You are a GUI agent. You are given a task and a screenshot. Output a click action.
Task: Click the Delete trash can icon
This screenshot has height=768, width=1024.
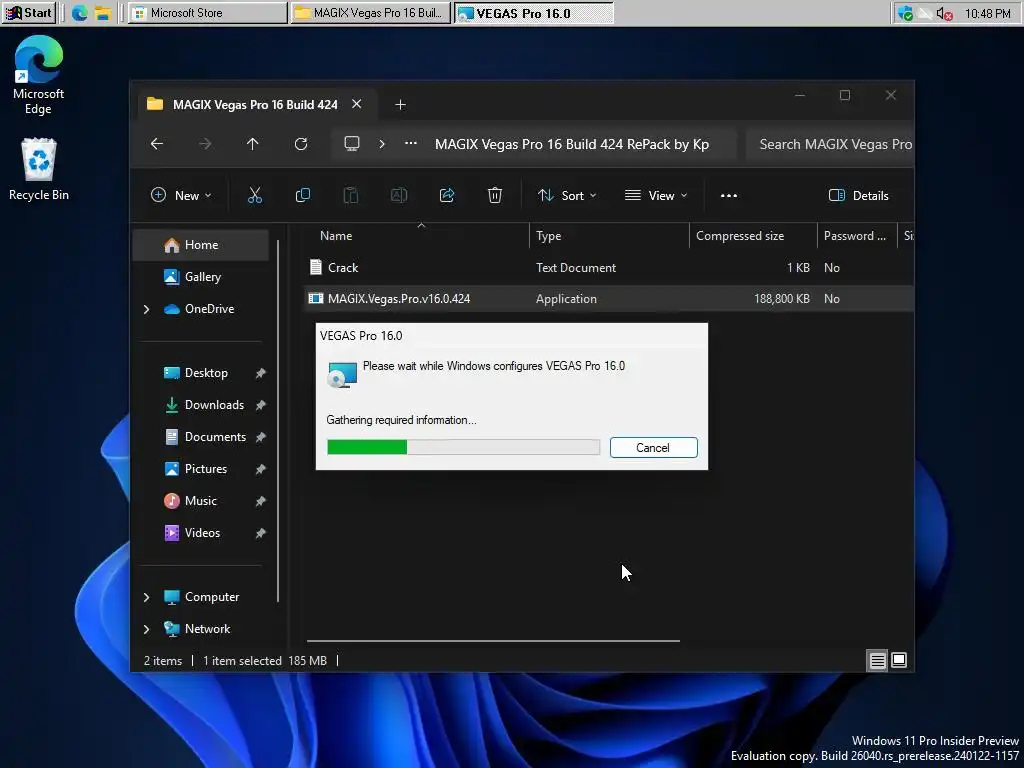click(x=495, y=195)
